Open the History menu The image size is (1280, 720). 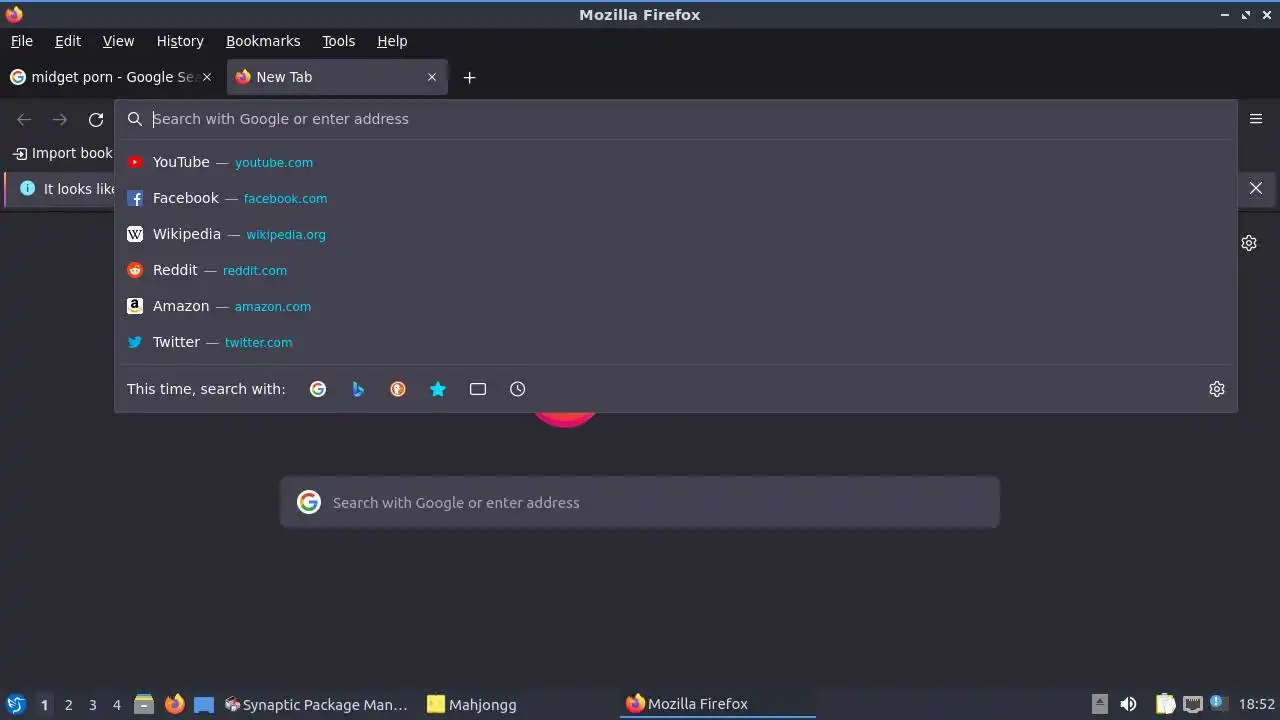pyautogui.click(x=180, y=41)
